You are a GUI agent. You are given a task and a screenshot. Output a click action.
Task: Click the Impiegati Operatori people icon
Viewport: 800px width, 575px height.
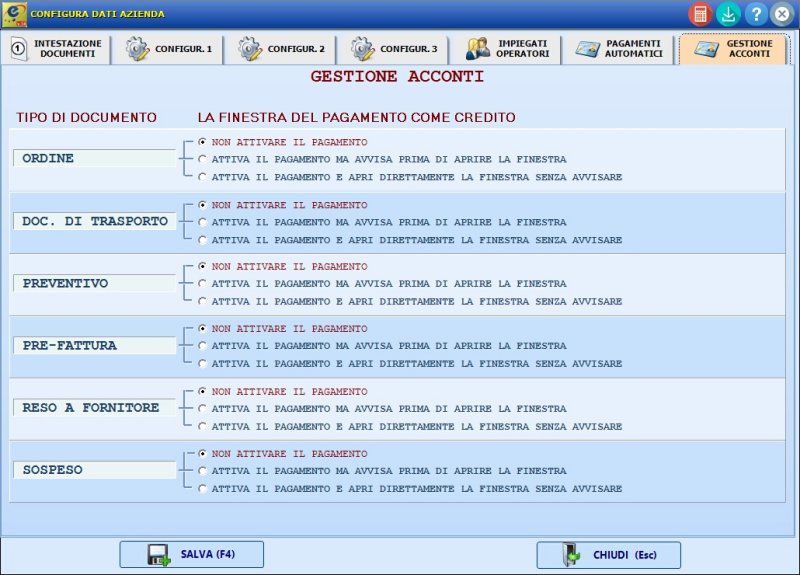tap(478, 49)
